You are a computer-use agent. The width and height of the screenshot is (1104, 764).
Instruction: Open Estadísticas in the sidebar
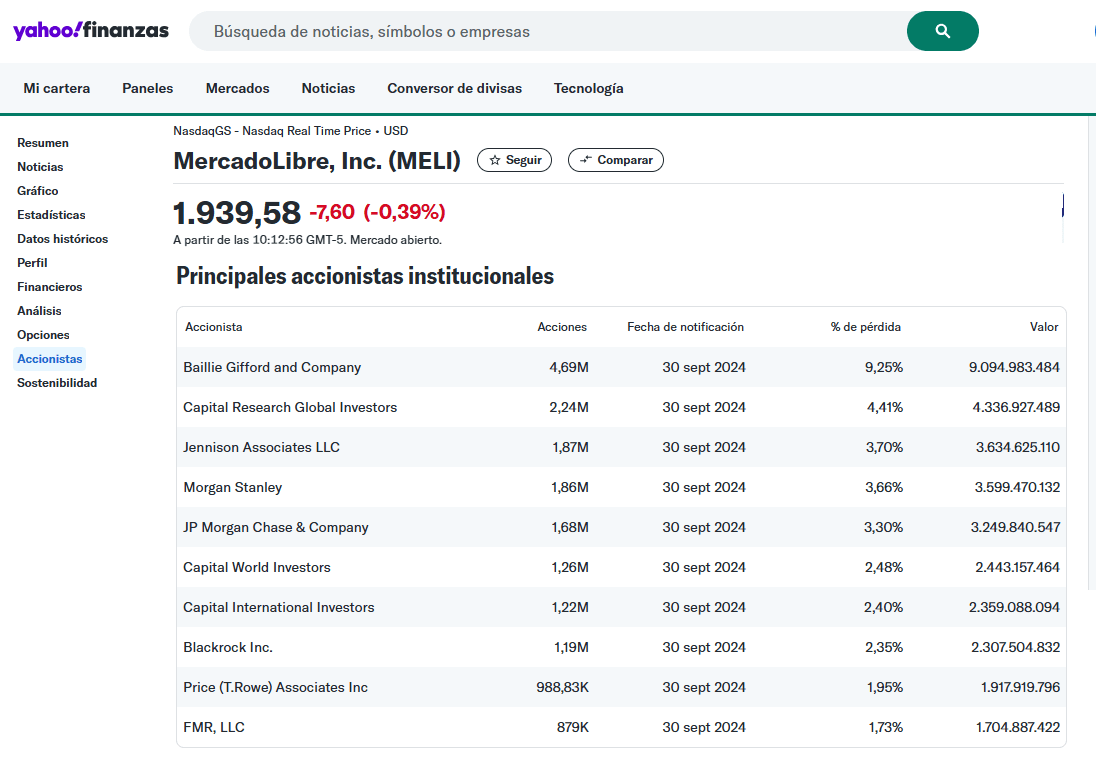(x=51, y=215)
